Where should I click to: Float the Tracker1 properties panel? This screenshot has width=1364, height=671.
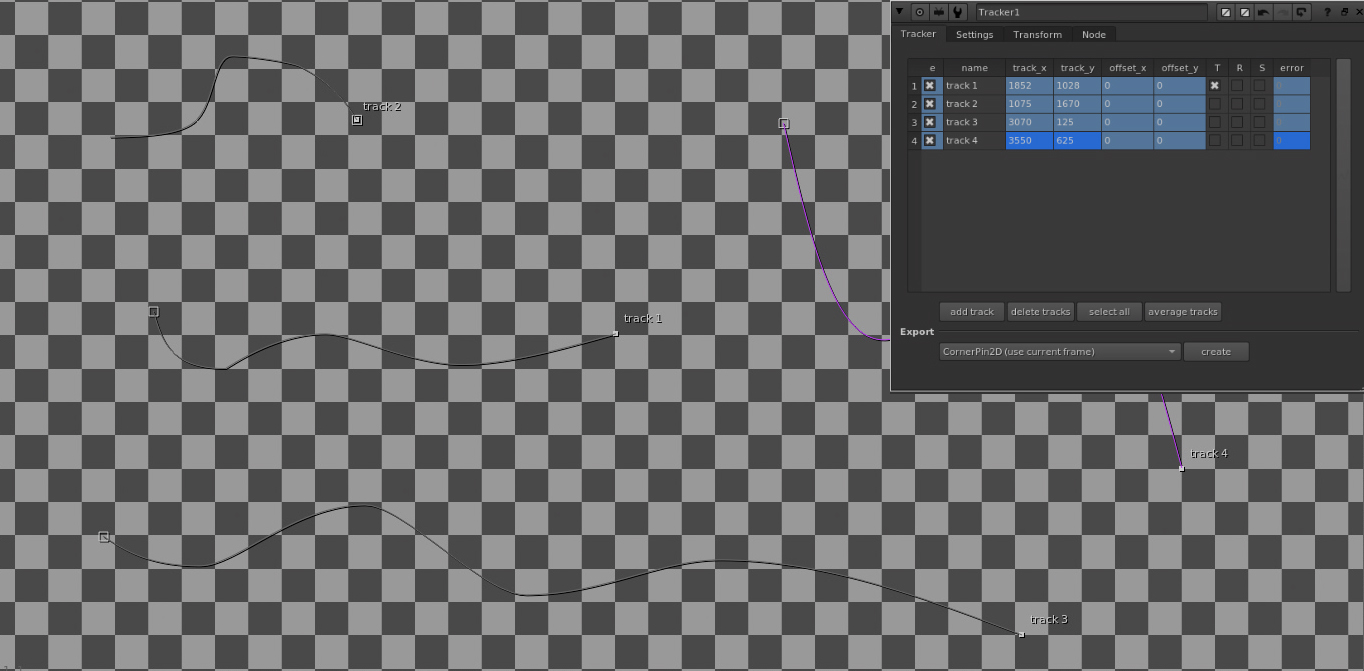[1344, 12]
